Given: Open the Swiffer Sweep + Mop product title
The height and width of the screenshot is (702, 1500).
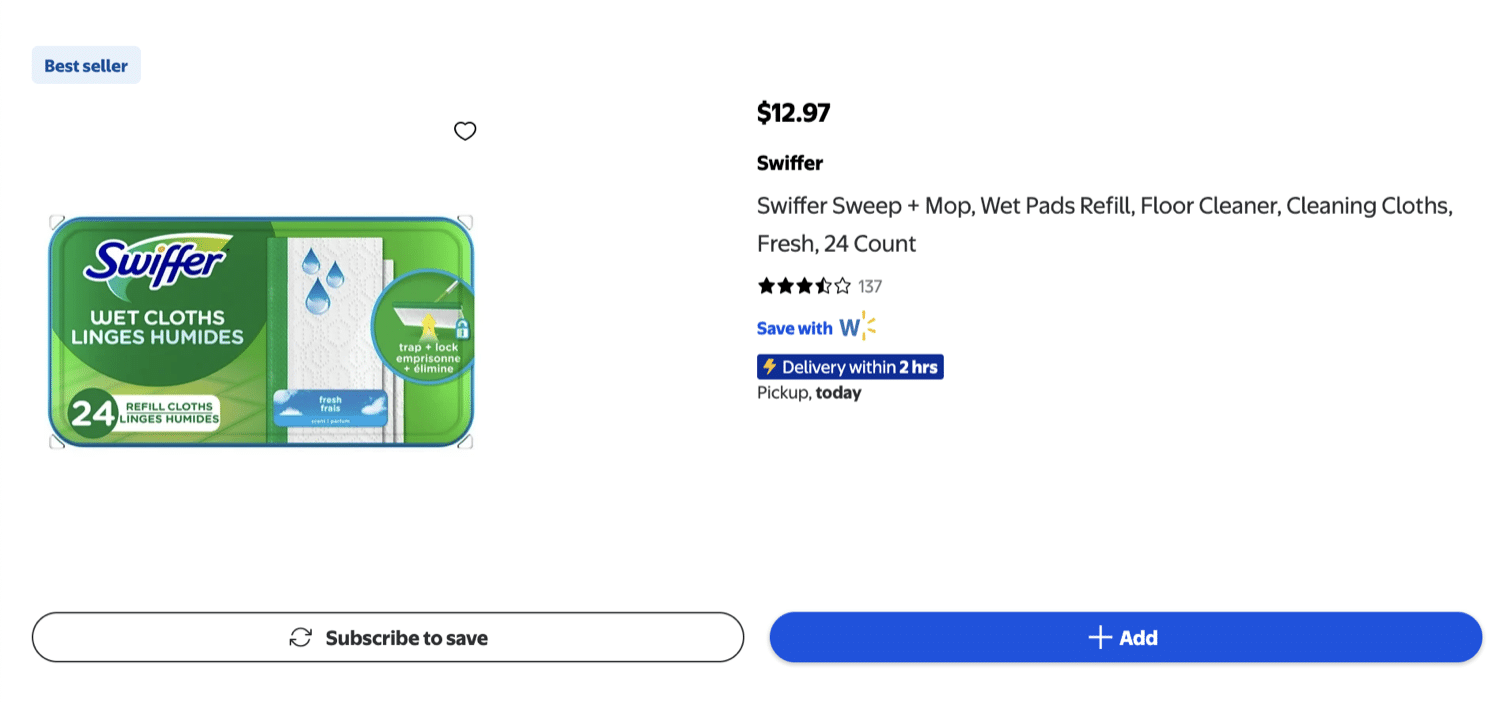Looking at the screenshot, I should [1104, 224].
